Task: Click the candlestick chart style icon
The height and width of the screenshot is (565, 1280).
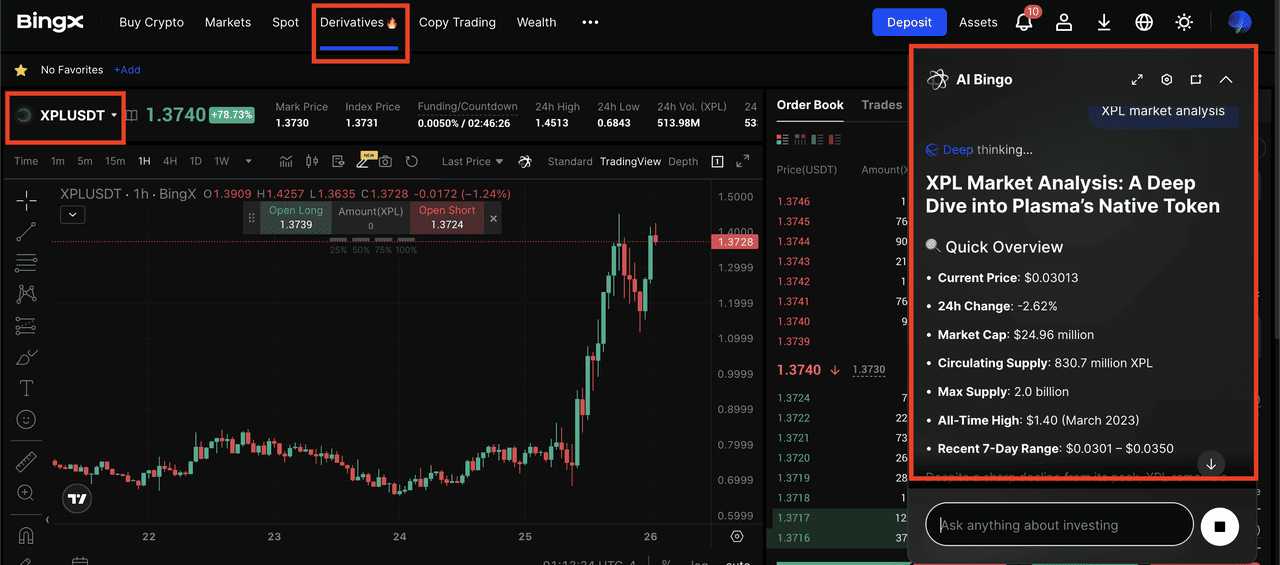Action: (312, 161)
